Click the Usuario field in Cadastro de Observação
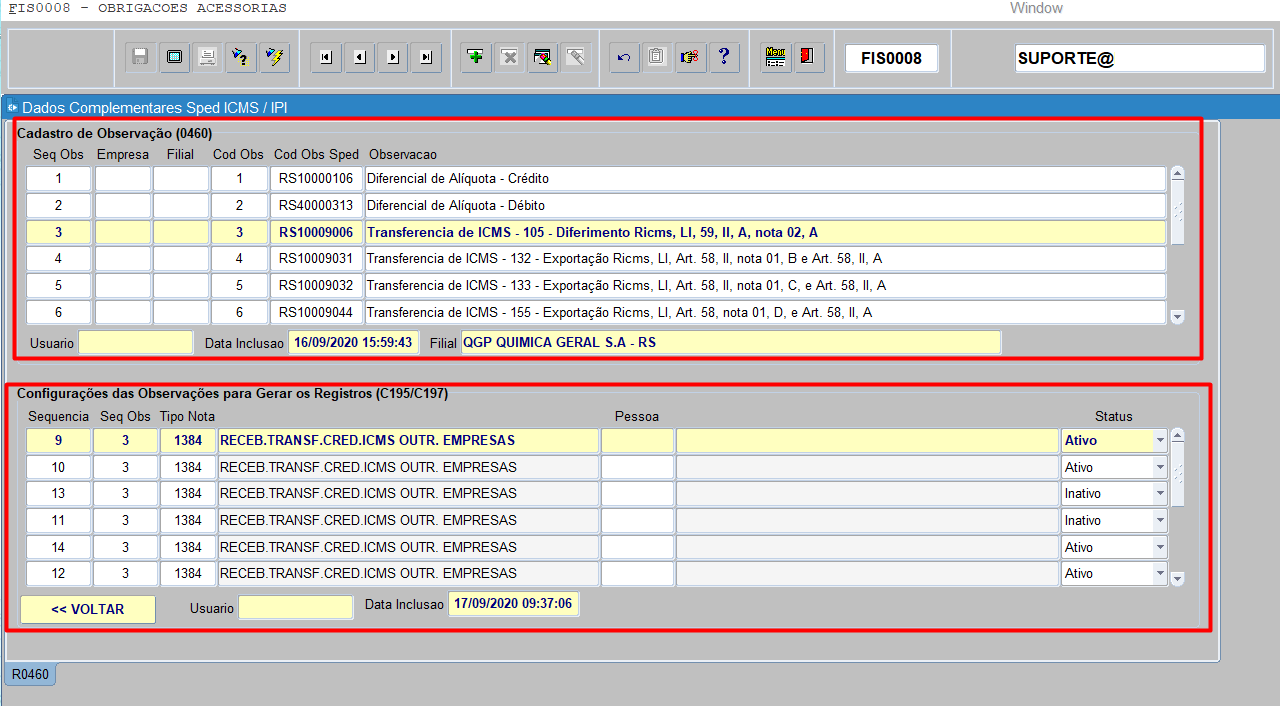 point(136,342)
